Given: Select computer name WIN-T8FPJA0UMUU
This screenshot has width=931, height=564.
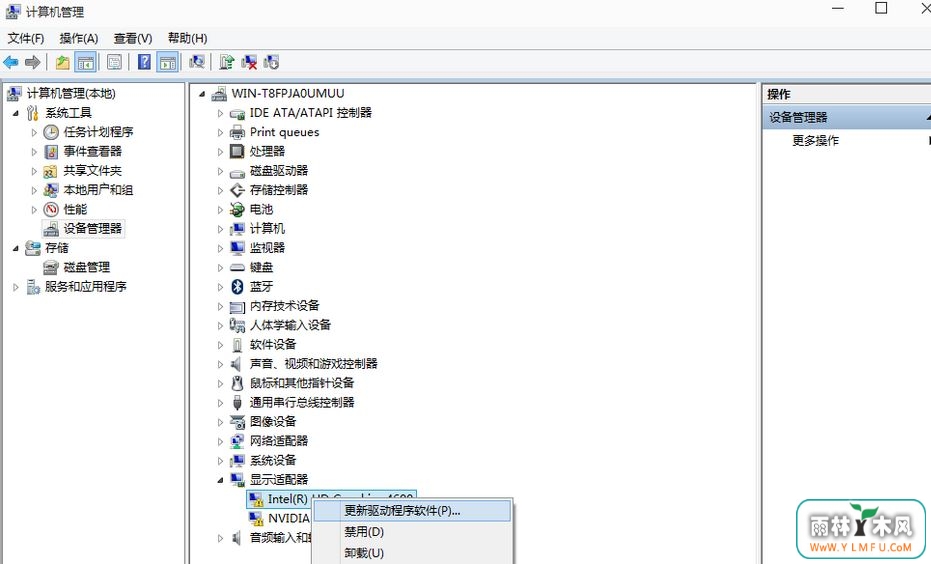Looking at the screenshot, I should [288, 93].
